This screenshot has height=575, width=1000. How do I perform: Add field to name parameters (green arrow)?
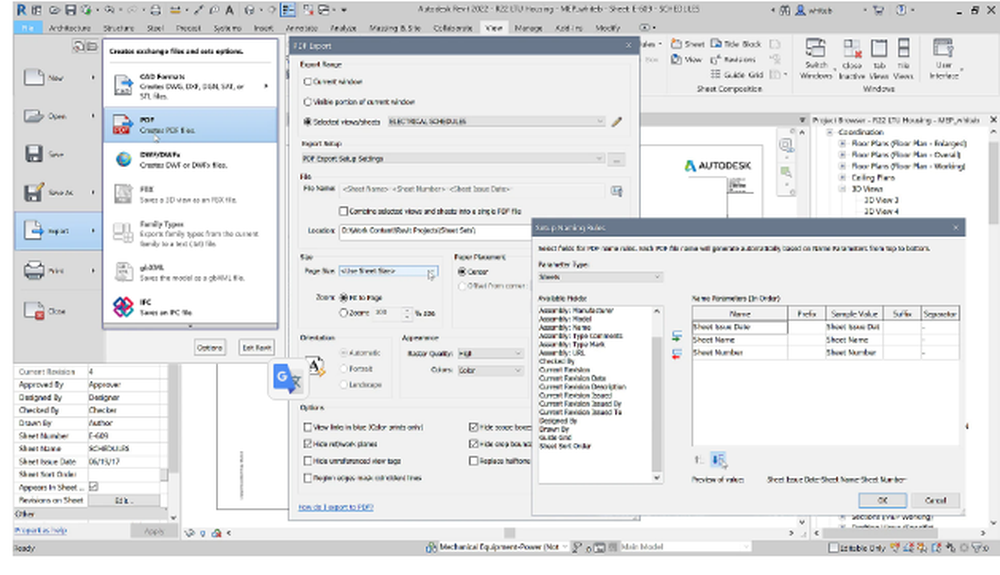[x=677, y=336]
